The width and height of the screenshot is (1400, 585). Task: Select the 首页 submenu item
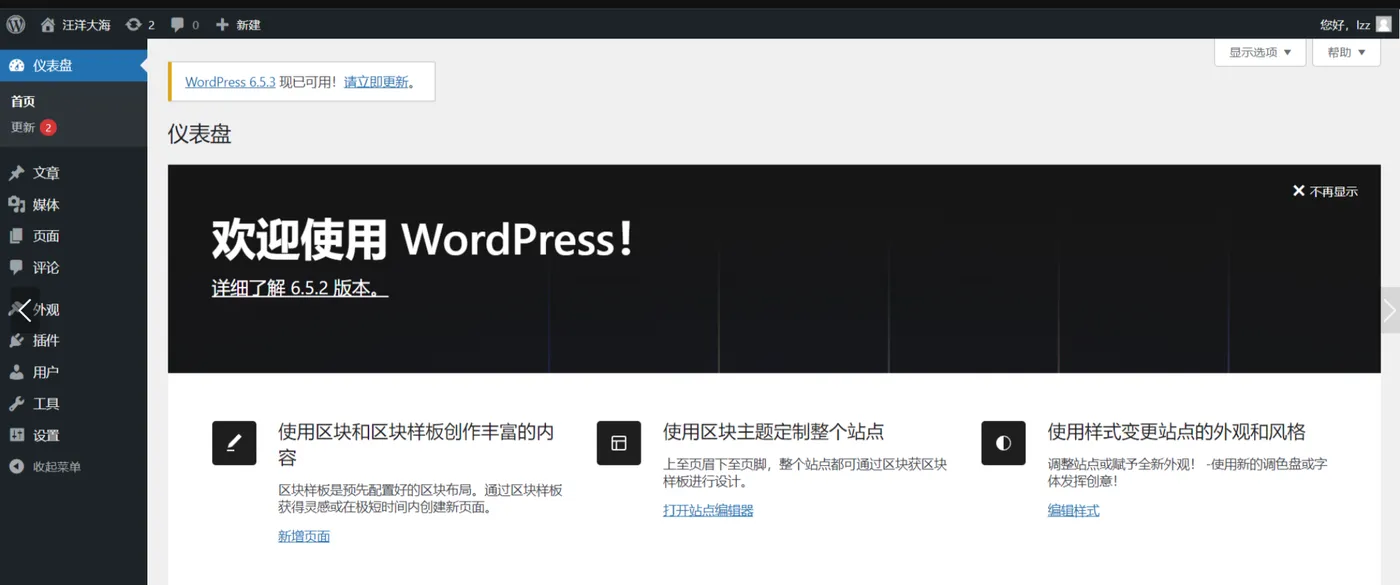23,102
